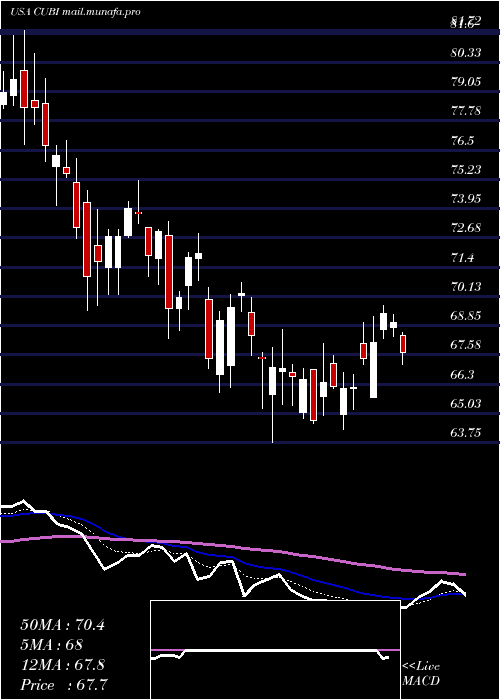Select the 71.4 price axis label
Viewport: 500px width, 700px height.
[462, 258]
